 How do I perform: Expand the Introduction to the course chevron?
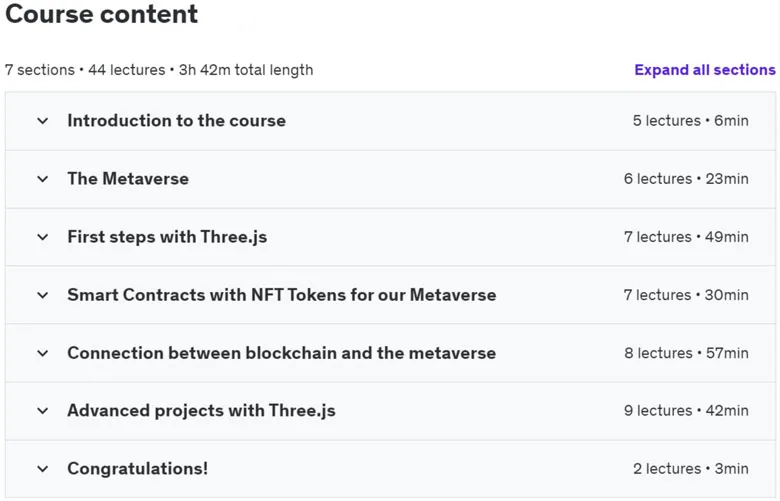[43, 121]
